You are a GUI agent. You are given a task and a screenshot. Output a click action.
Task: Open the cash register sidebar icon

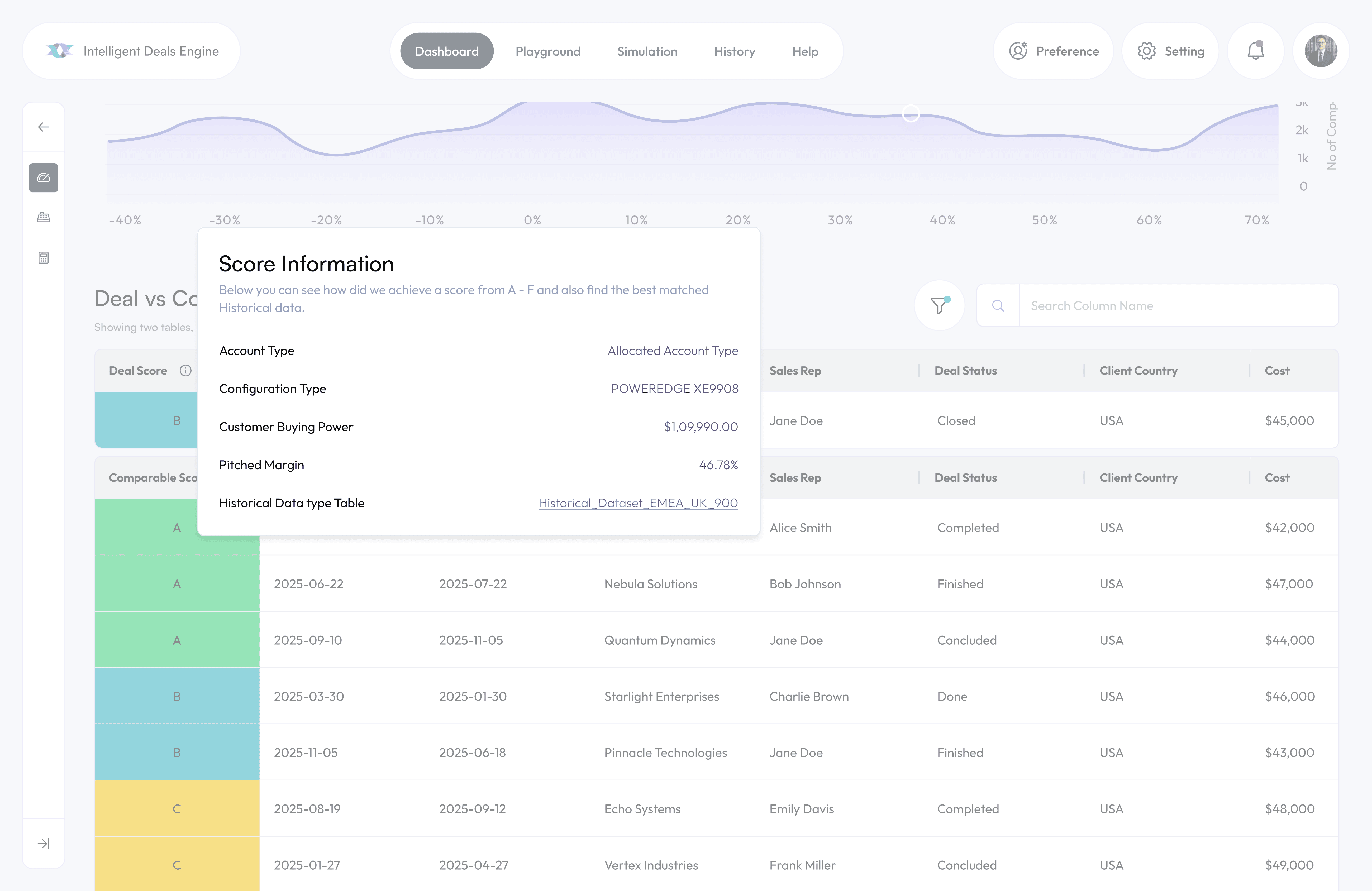click(43, 217)
